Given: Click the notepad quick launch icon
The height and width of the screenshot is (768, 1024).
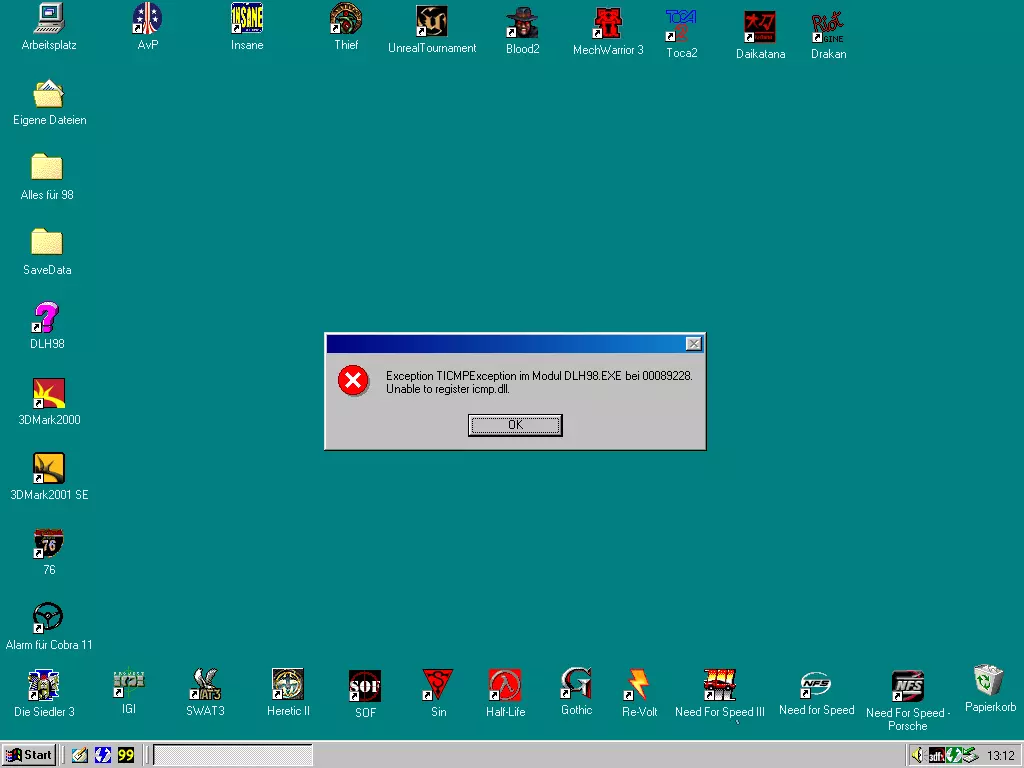Looking at the screenshot, I should pyautogui.click(x=80, y=756).
